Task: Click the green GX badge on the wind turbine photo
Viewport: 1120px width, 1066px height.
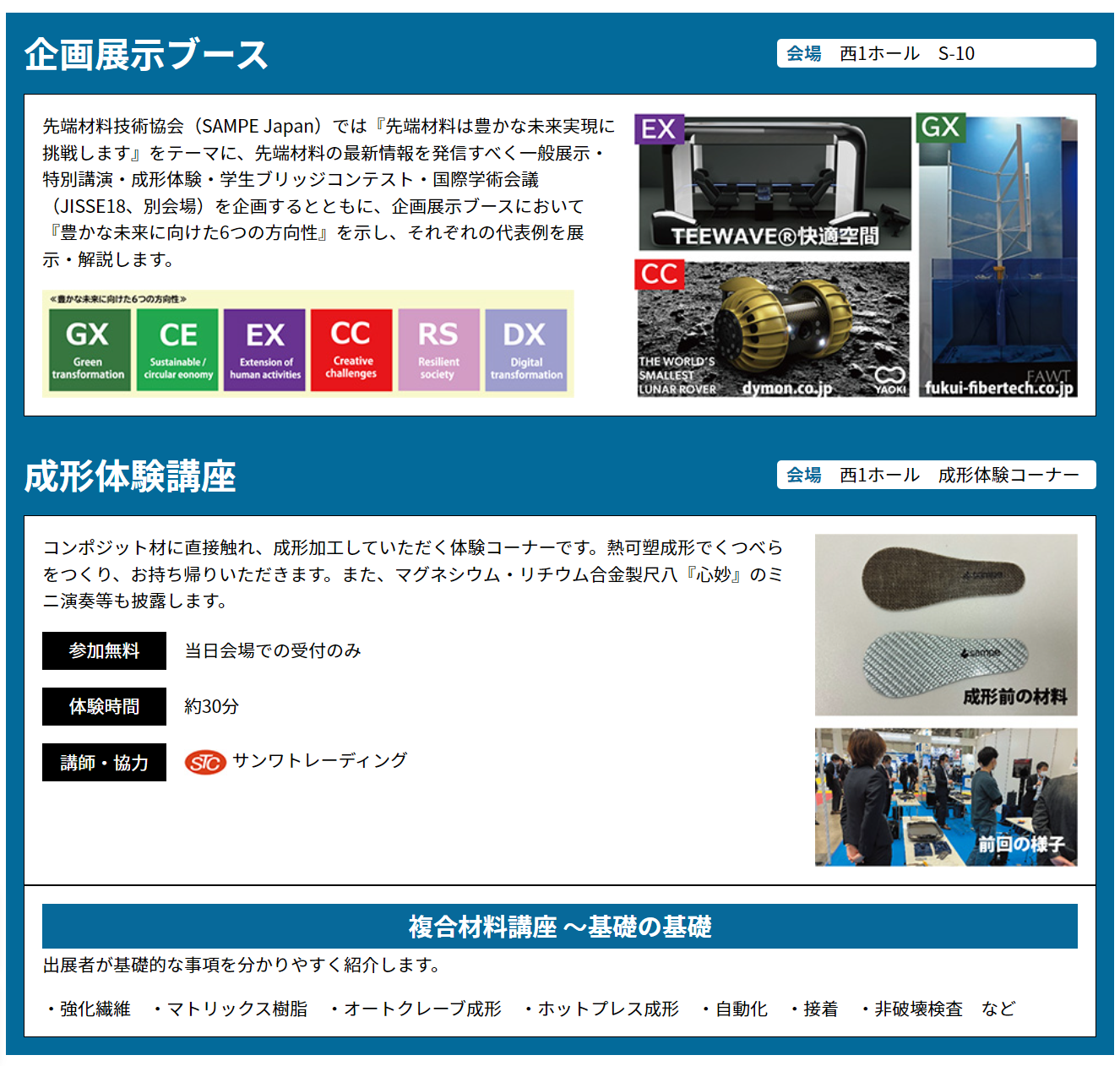Action: [940, 128]
